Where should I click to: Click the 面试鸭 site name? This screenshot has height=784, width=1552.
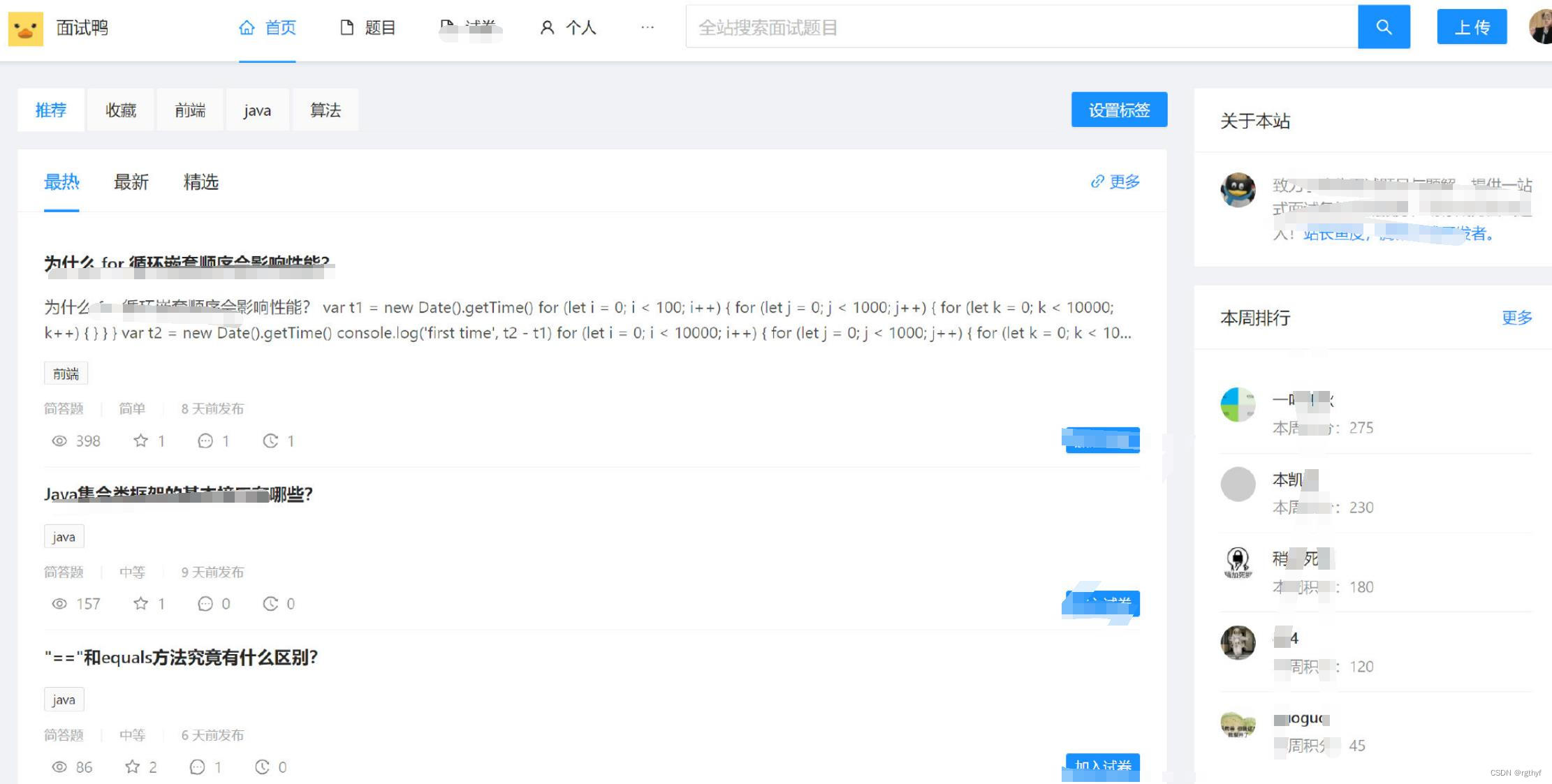point(82,28)
